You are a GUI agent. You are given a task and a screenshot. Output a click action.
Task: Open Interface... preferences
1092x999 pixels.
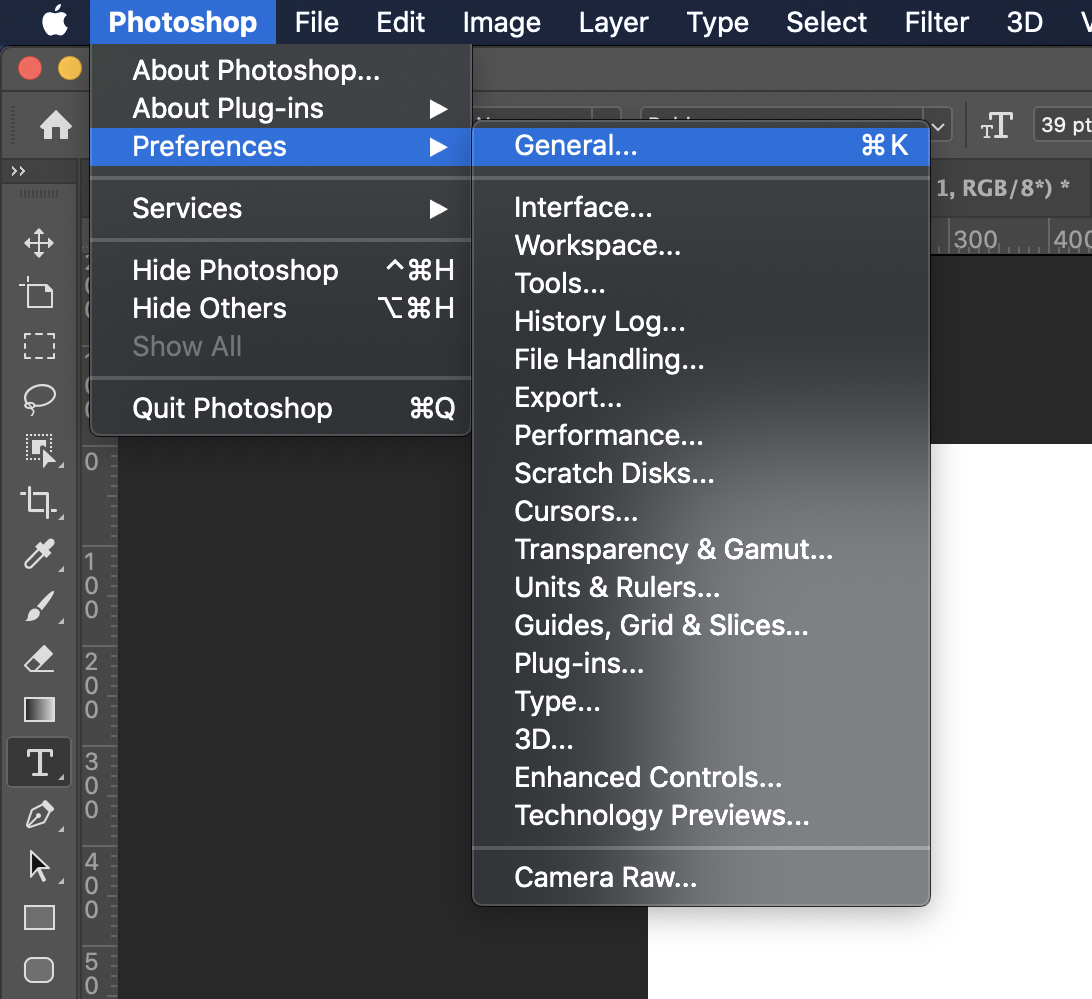click(x=701, y=208)
